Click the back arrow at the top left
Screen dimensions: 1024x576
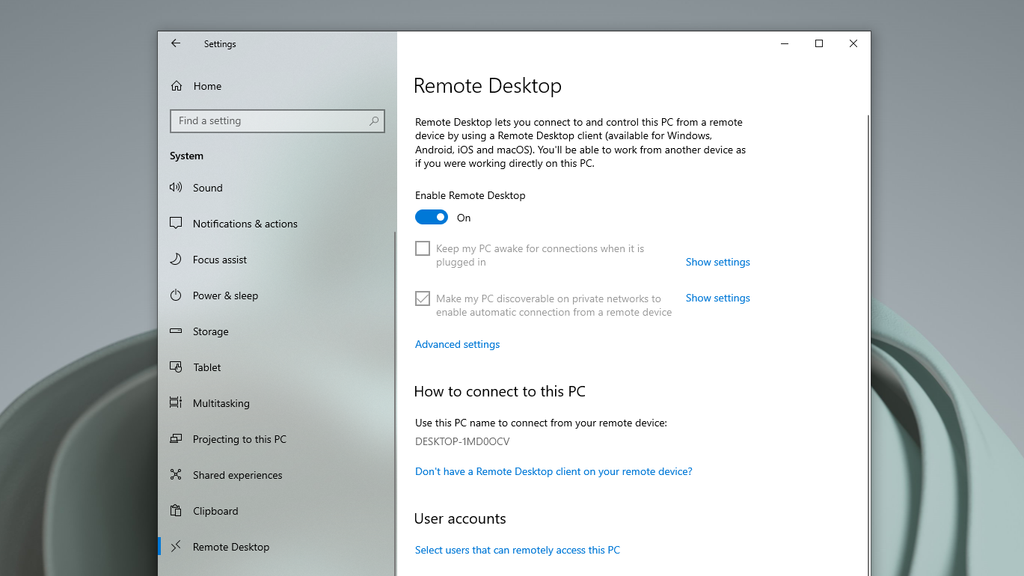tap(175, 43)
